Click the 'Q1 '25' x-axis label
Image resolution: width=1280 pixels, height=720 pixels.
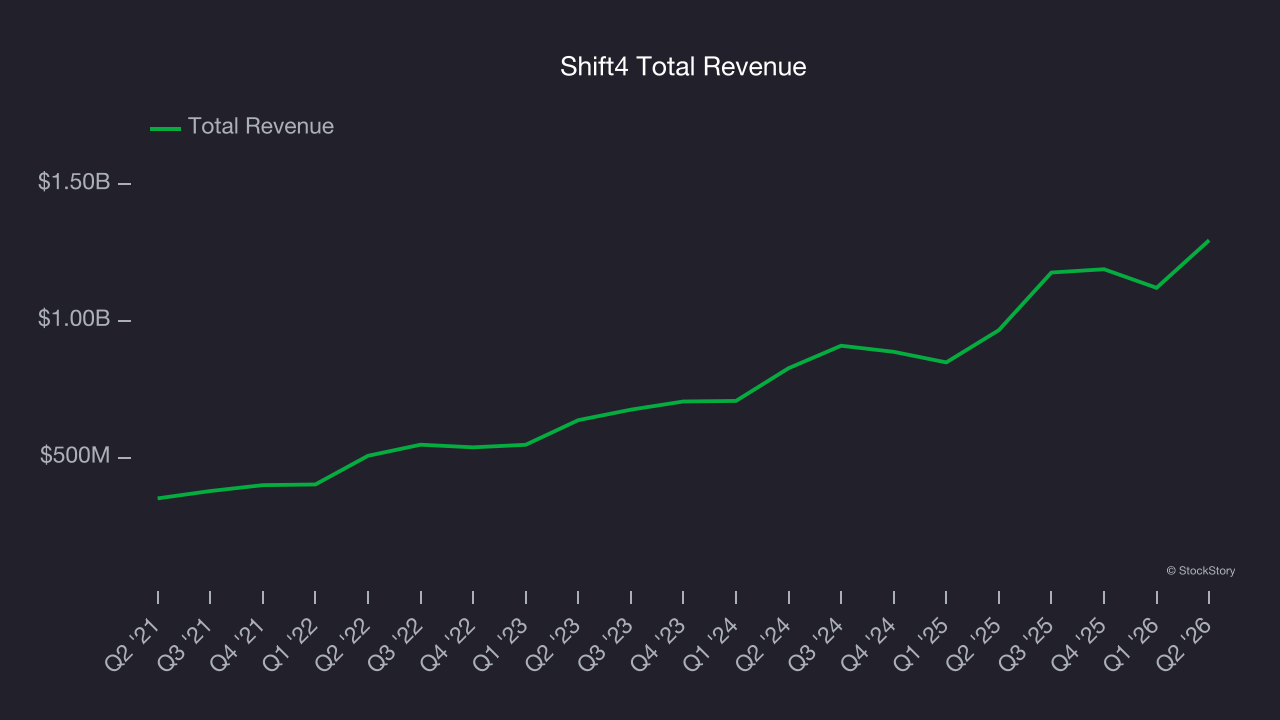[922, 643]
